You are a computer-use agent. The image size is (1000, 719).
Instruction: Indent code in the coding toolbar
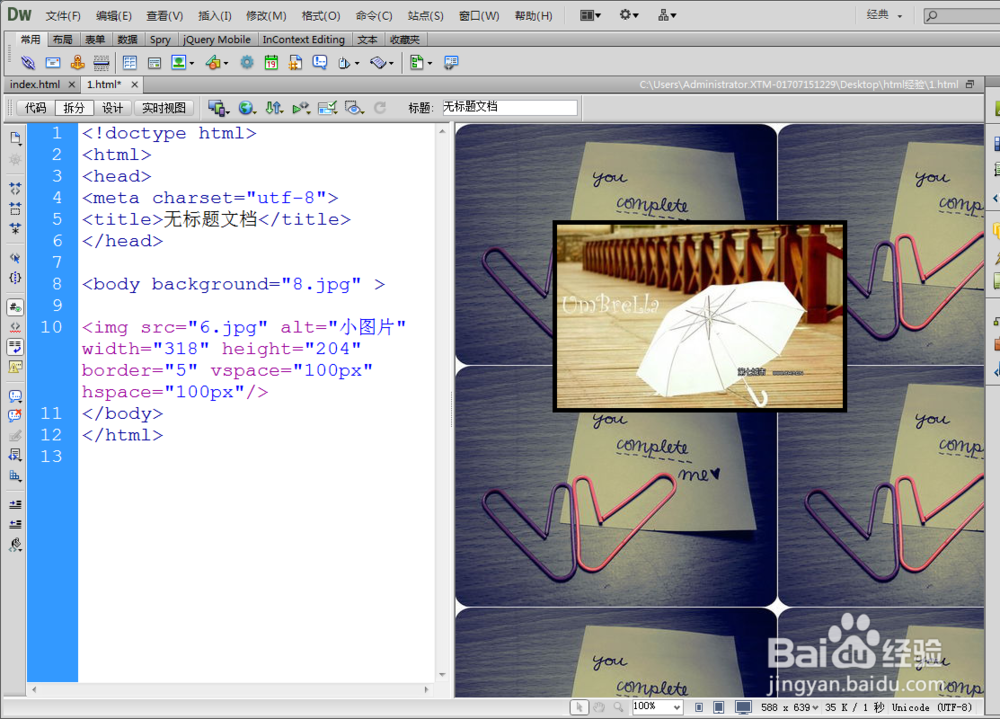15,505
